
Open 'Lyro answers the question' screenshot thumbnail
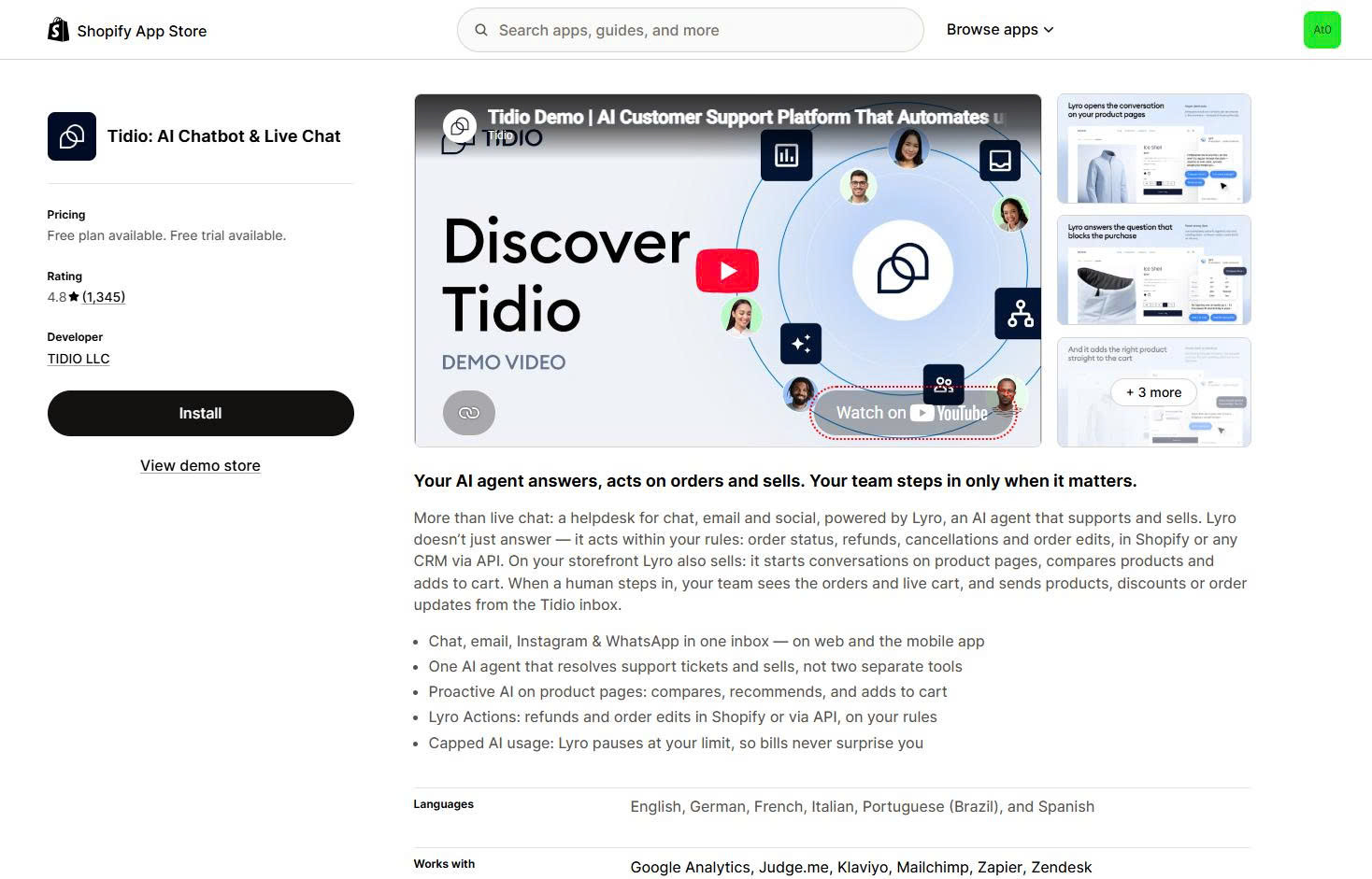[x=1153, y=270]
